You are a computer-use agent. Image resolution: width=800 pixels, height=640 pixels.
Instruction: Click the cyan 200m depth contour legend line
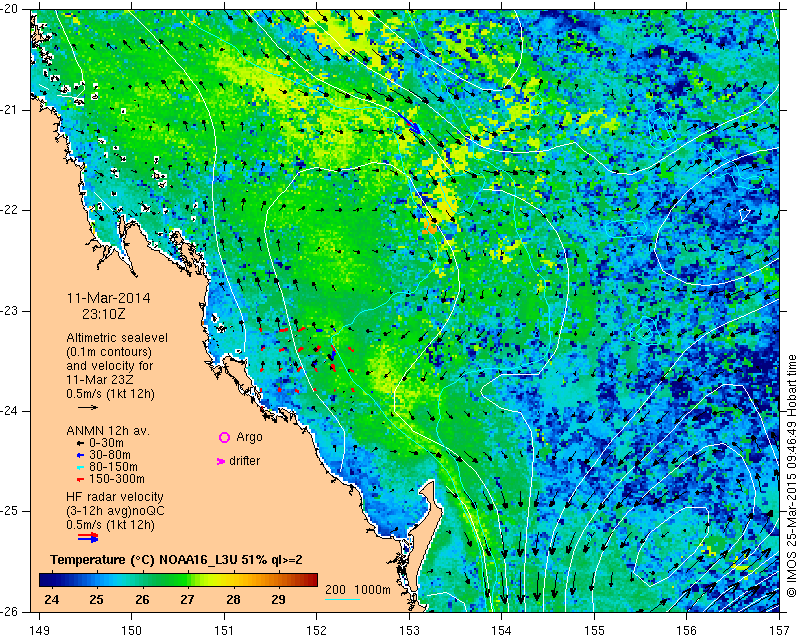click(342, 599)
